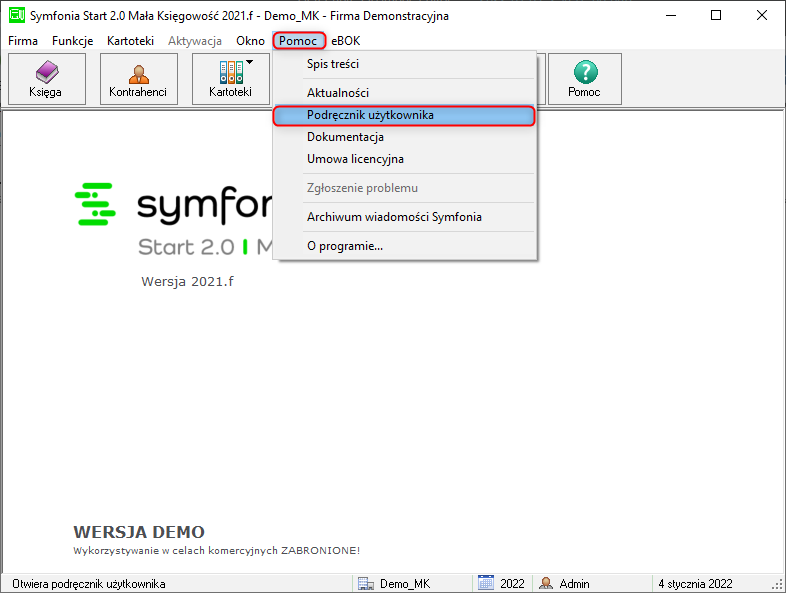The image size is (786, 593).
Task: Click the Demo_MK company icon in status bar
Action: 366,584
